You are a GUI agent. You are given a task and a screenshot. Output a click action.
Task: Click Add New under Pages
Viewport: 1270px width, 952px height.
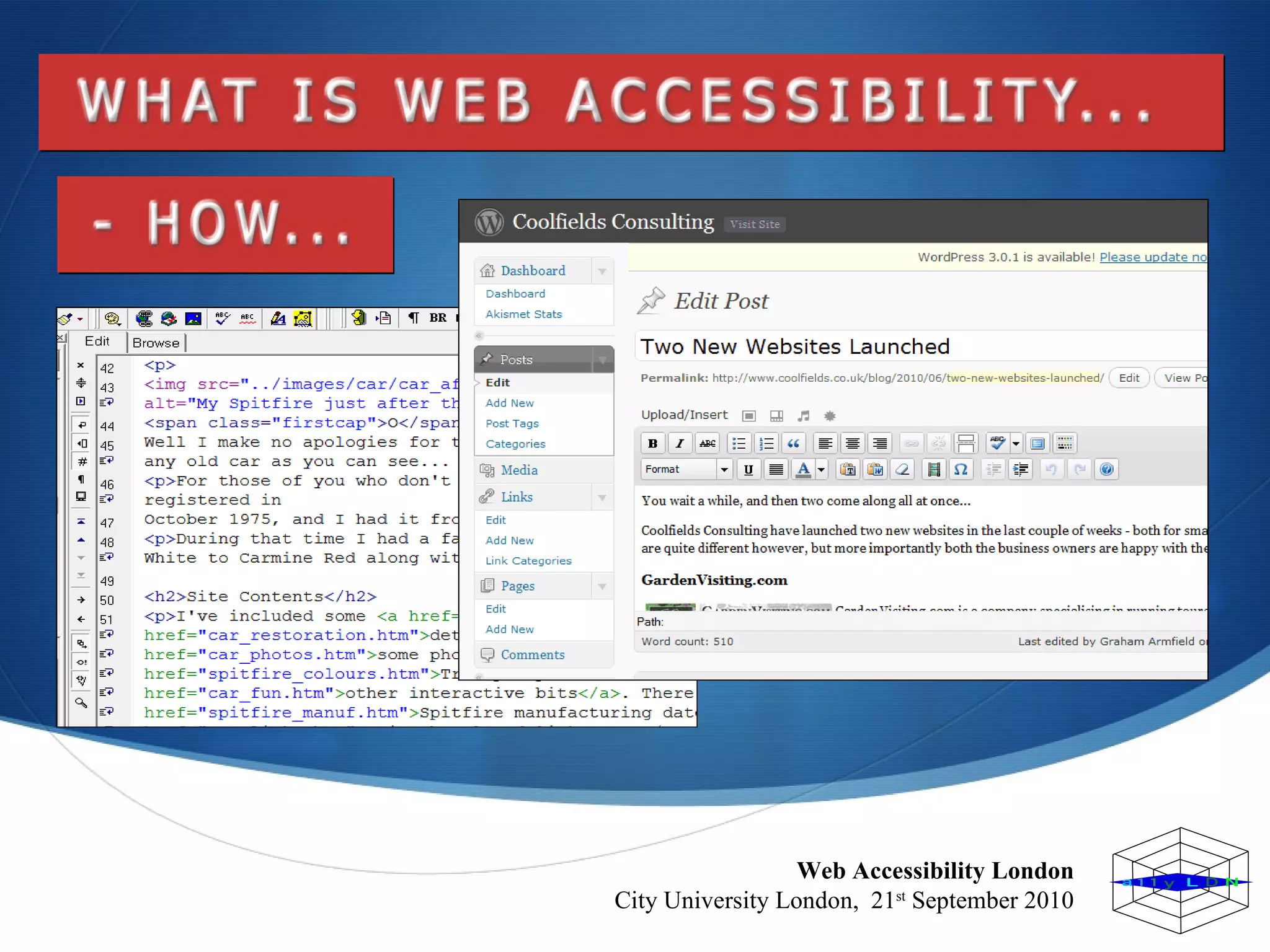tap(510, 629)
